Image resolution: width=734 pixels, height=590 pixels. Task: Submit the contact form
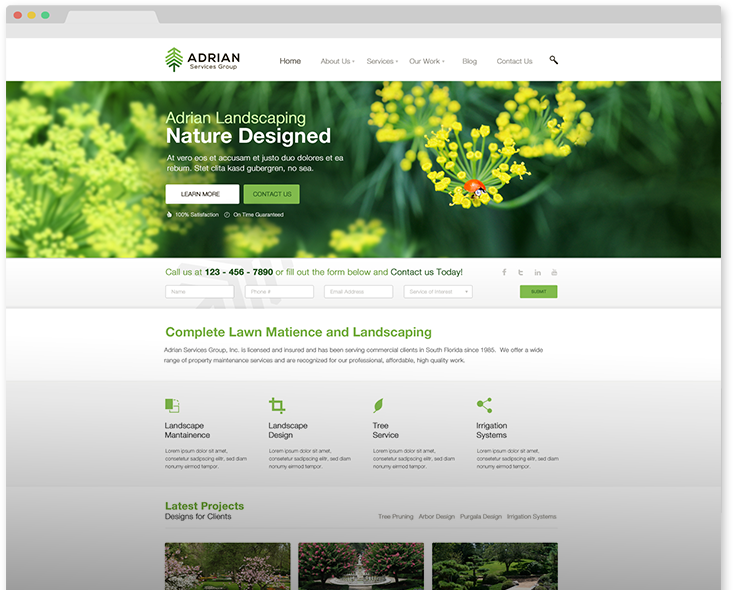[538, 292]
